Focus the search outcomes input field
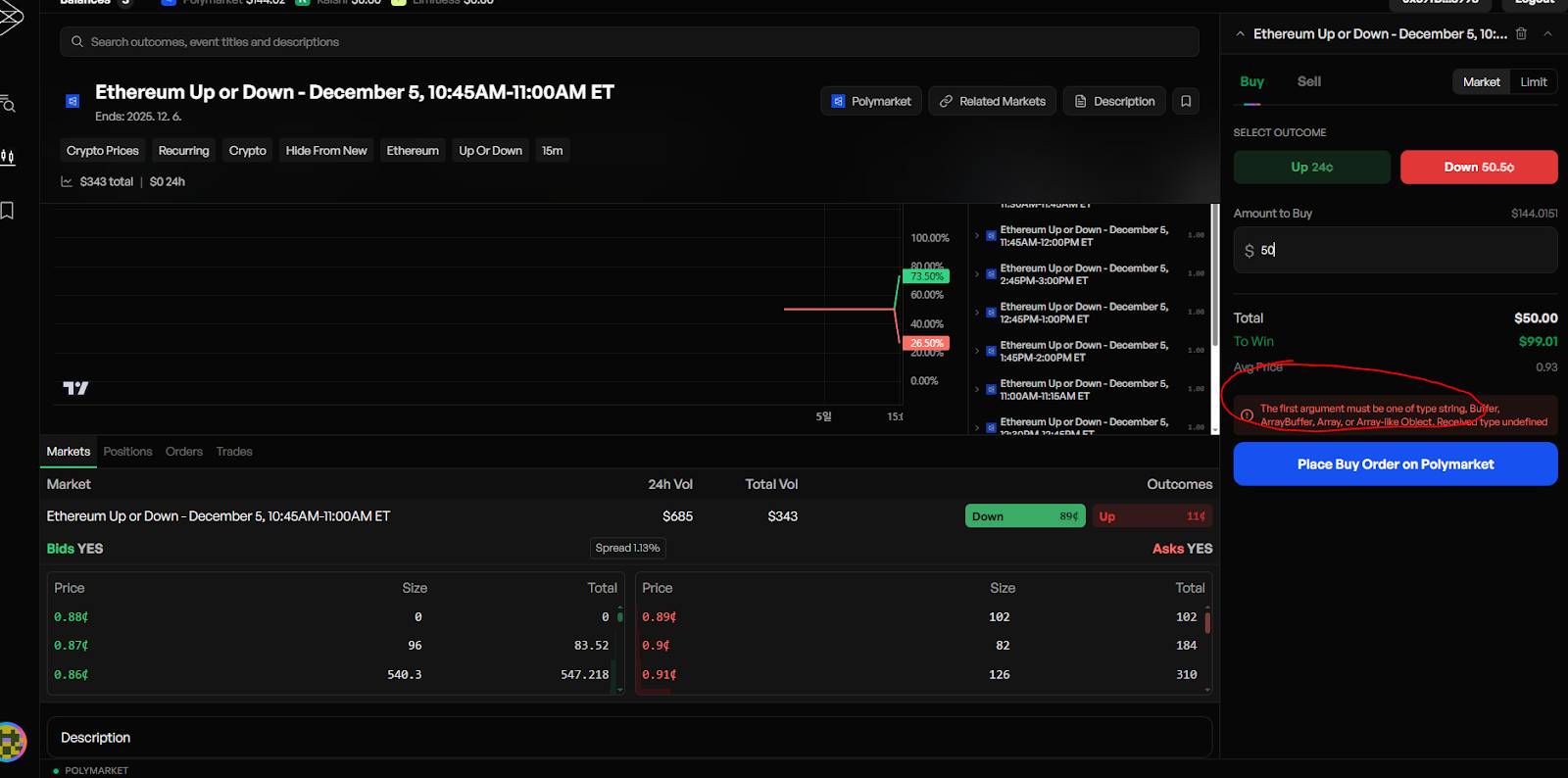 tap(629, 42)
